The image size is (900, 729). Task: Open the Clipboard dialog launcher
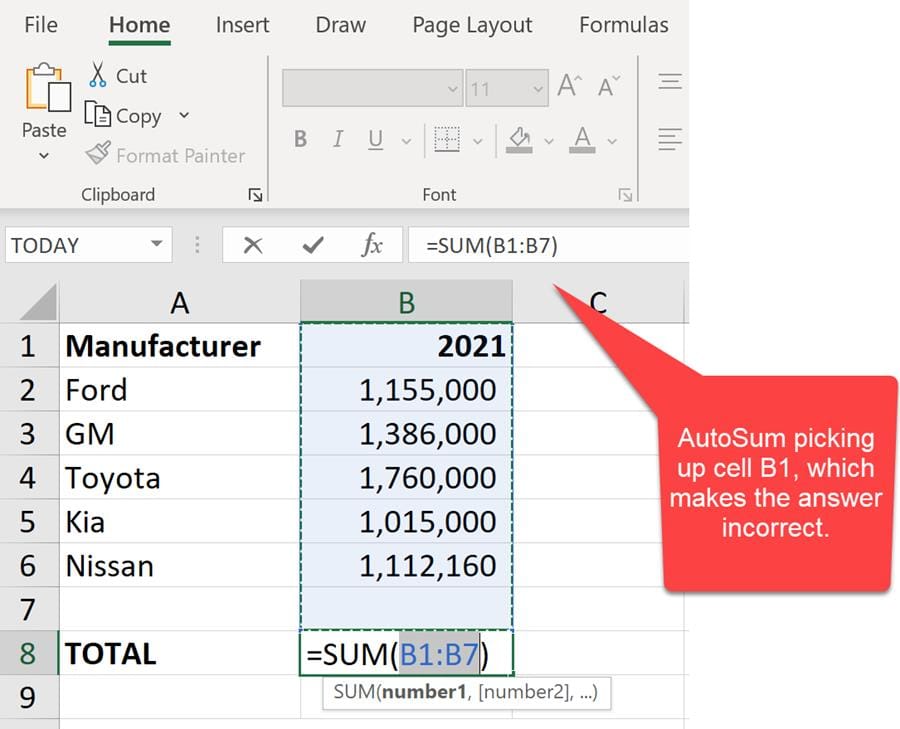(x=257, y=195)
